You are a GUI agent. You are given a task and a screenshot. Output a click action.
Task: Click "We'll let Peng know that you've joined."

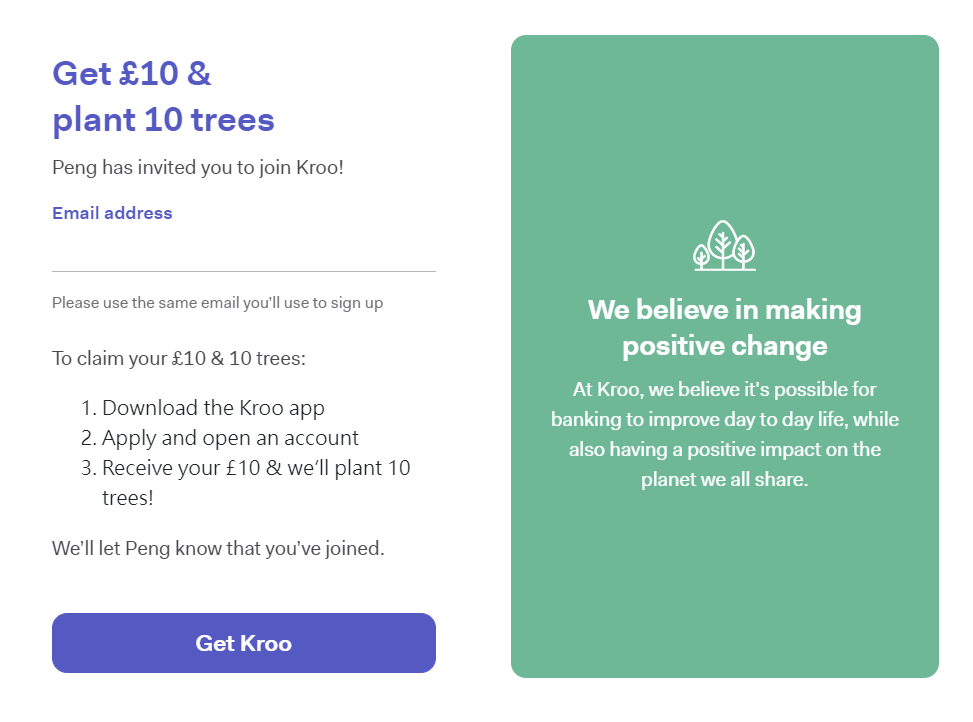[218, 548]
